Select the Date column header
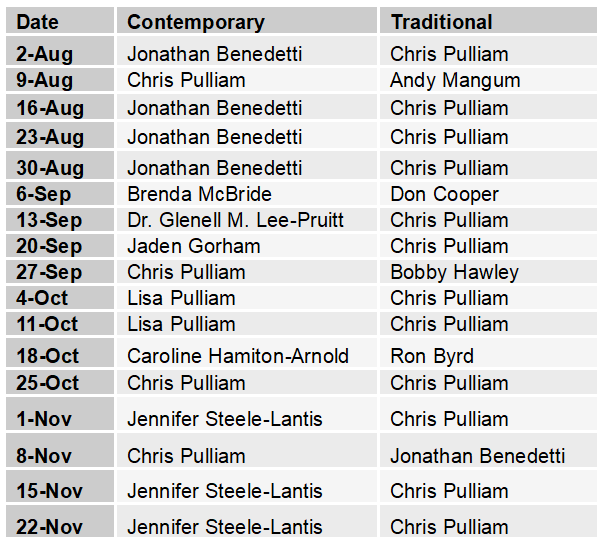 coord(60,20)
